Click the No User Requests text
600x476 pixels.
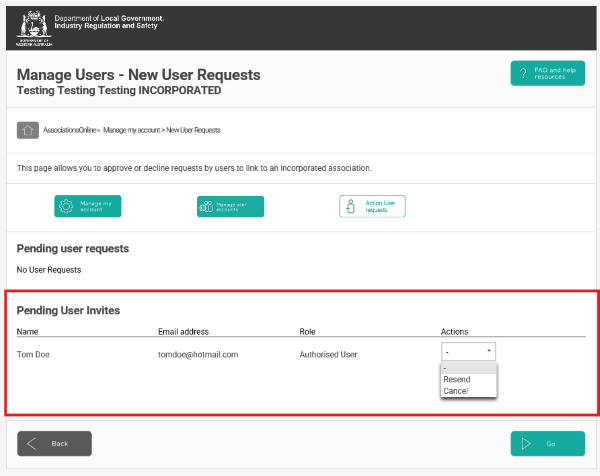click(49, 270)
